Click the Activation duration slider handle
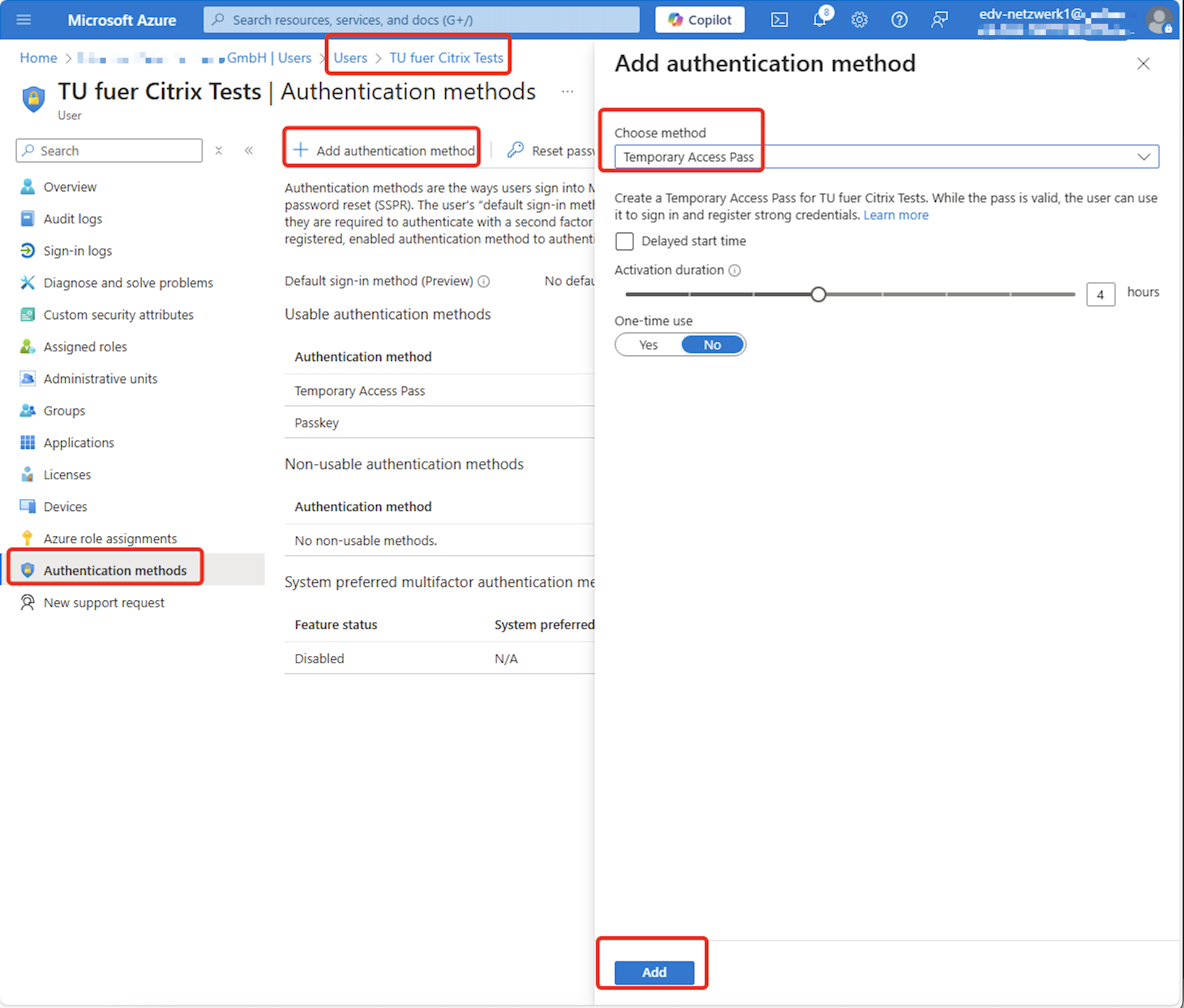Viewport: 1184px width, 1008px height. [x=818, y=294]
